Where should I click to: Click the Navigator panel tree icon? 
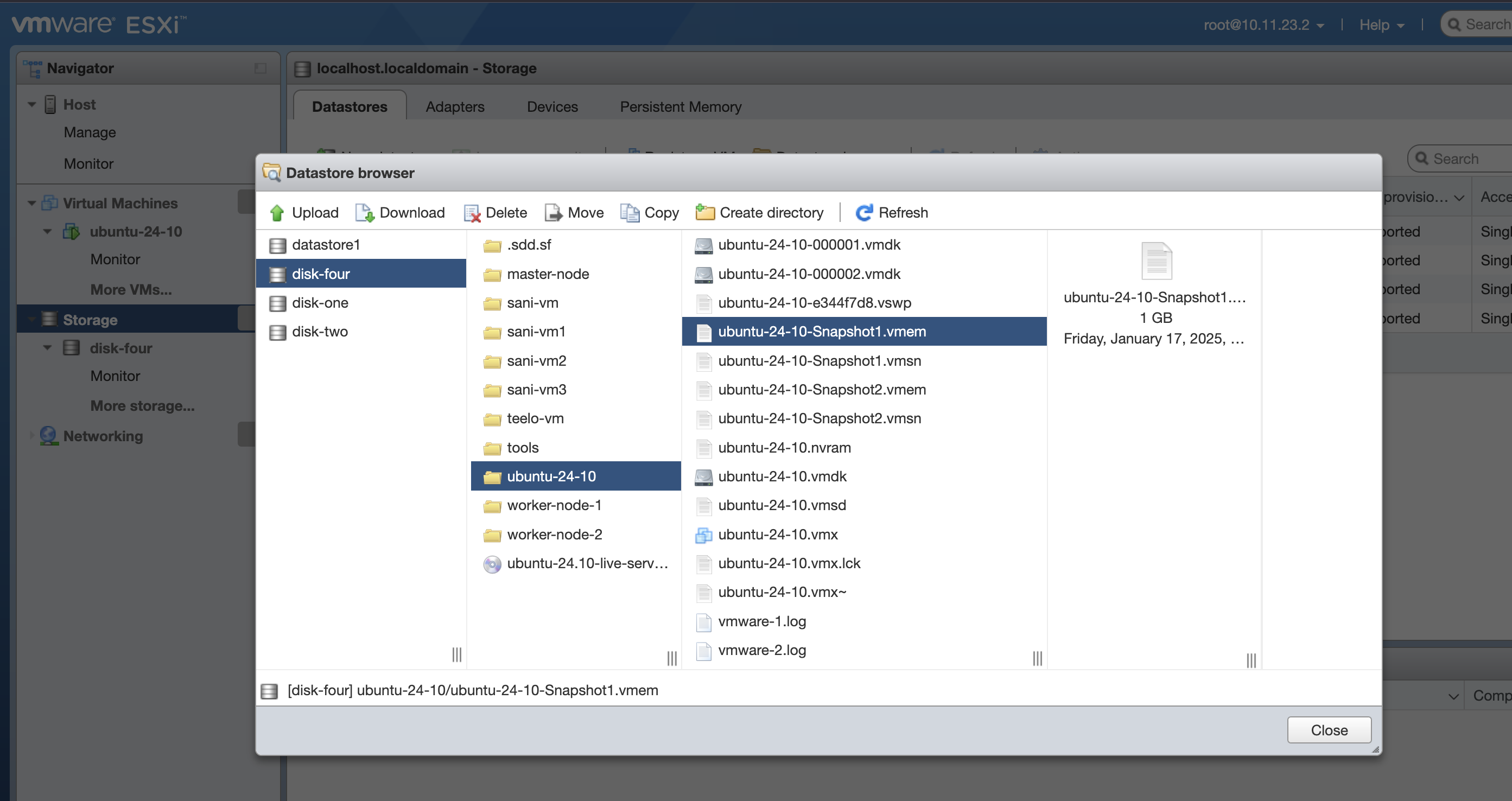pyautogui.click(x=32, y=69)
